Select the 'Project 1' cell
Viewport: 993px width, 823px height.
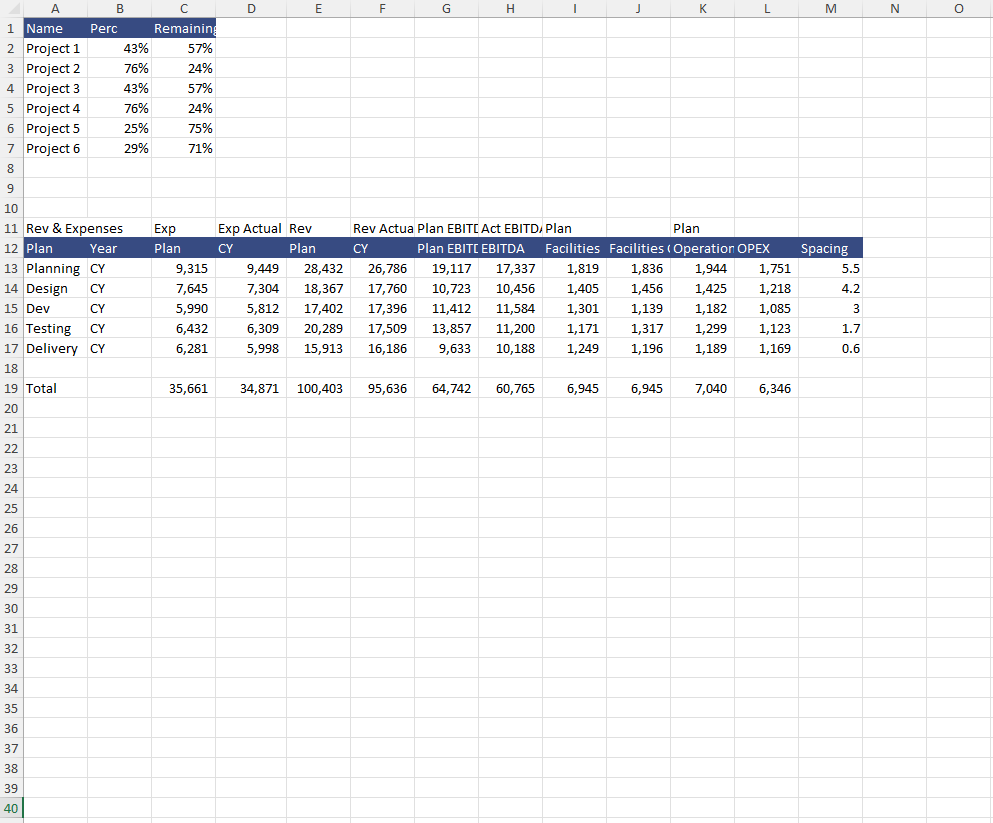coord(56,49)
